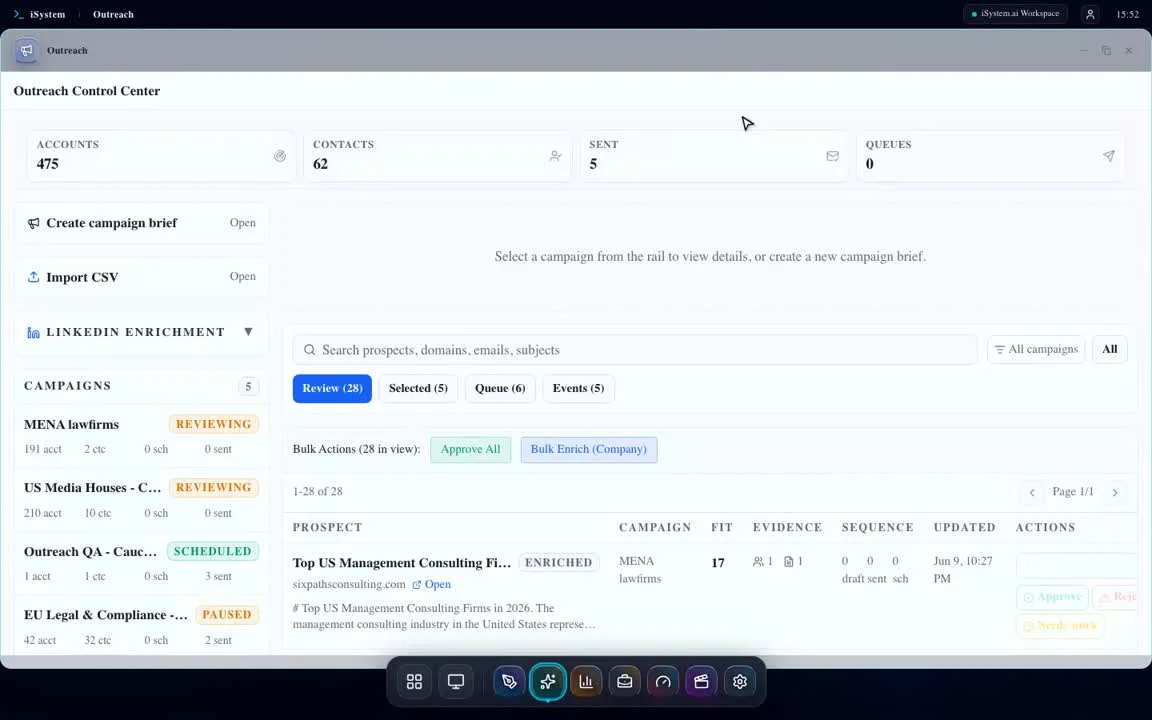Viewport: 1152px width, 720px height.
Task: Open the sparkles app in dock
Action: 547,682
